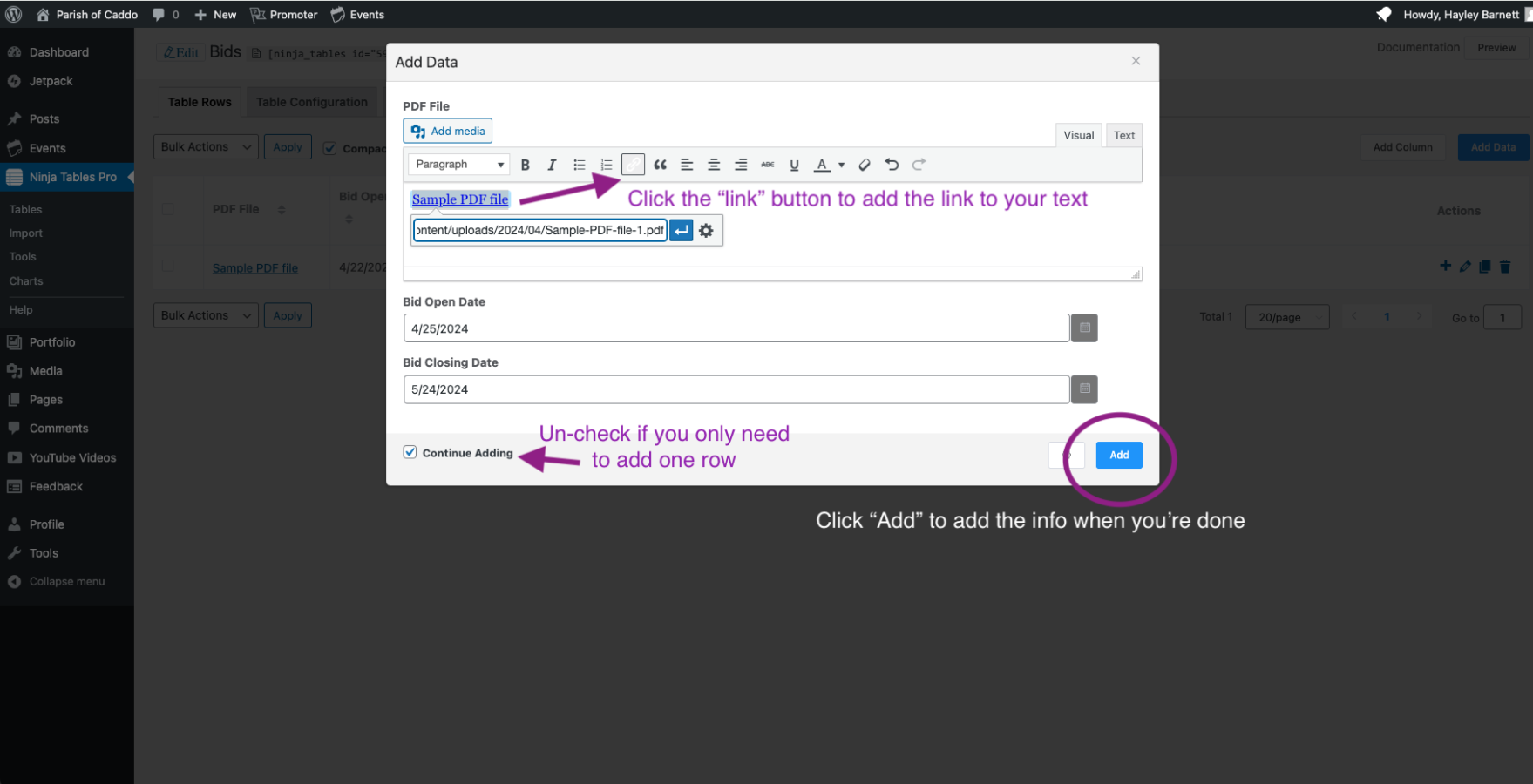Click the insert link toolbar button
1533x784 pixels.
point(633,165)
